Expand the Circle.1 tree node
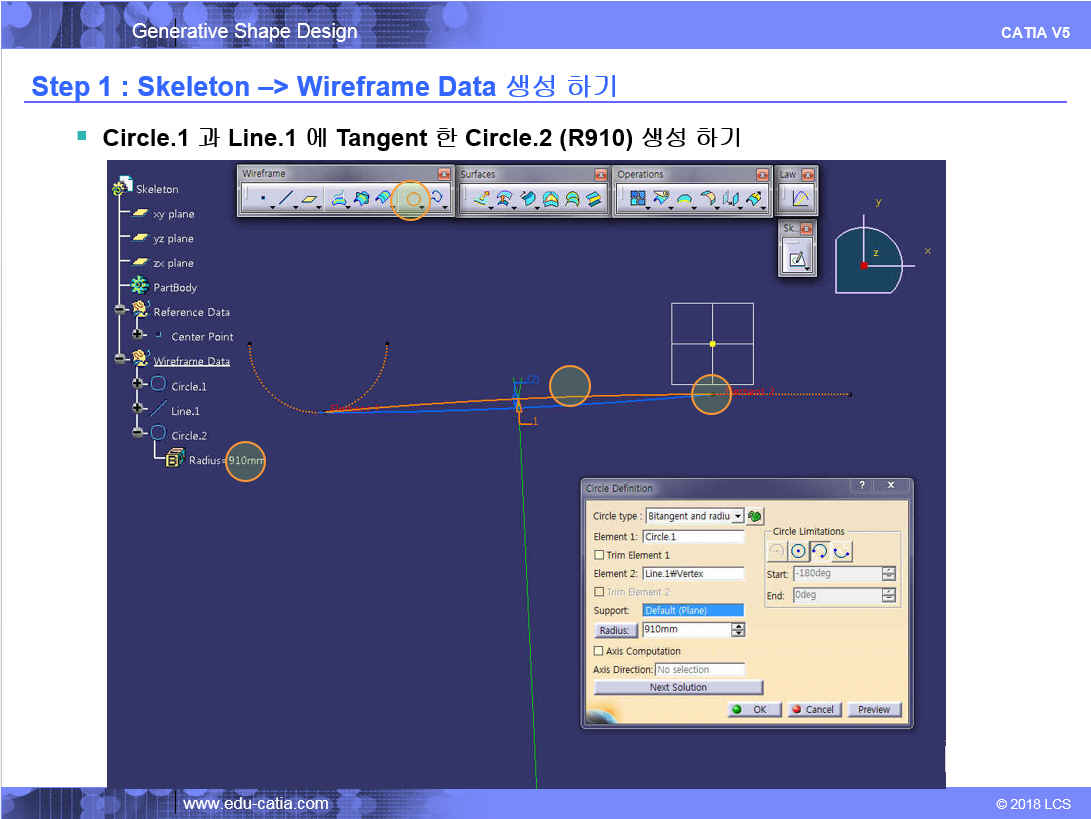Screen dimensions: 1091x819 tap(139, 385)
